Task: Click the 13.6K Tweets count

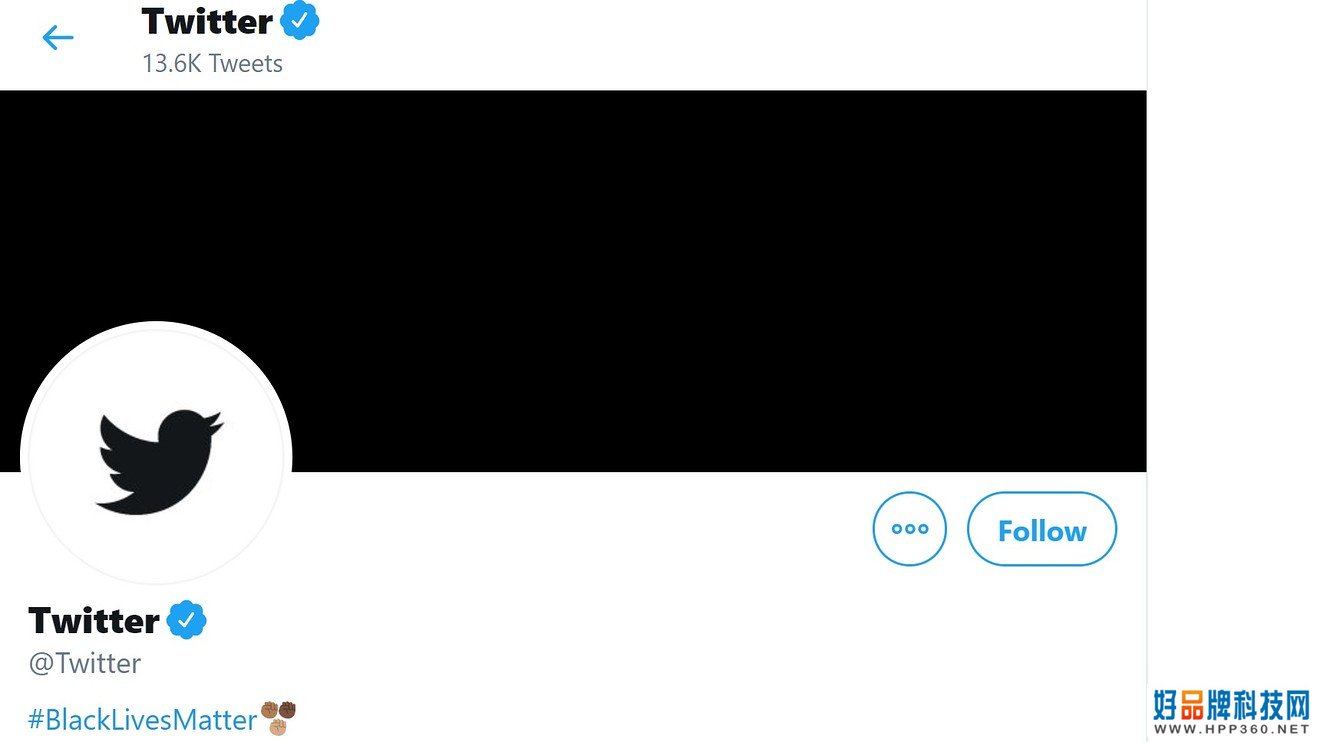Action: [x=212, y=63]
